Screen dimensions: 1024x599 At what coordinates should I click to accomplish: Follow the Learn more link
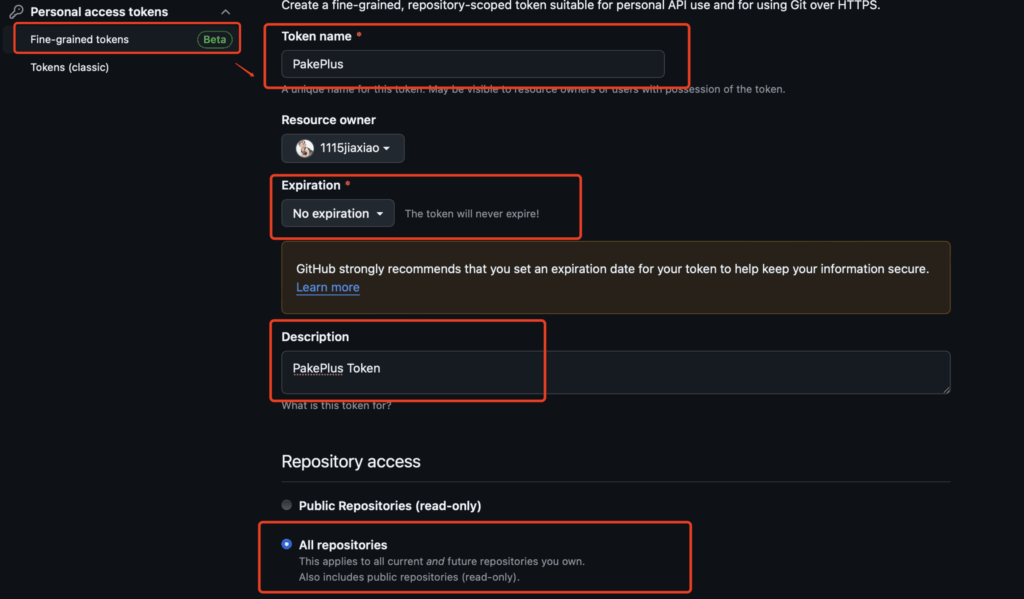[x=328, y=287]
